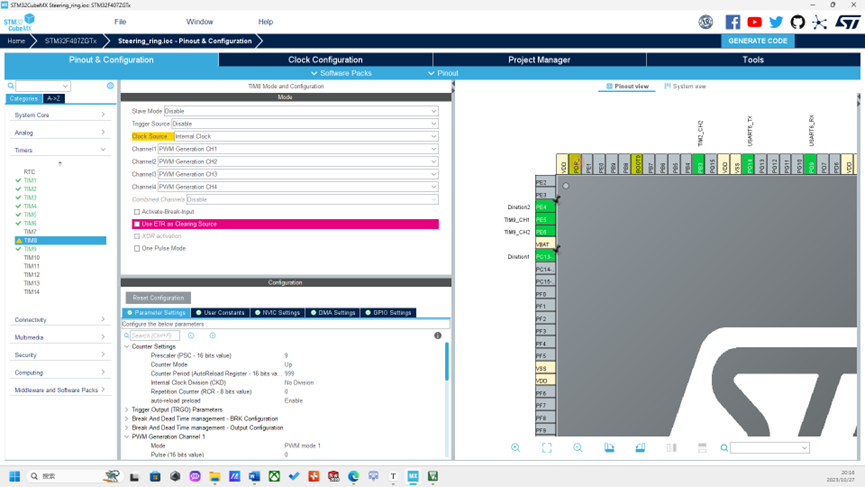Click the STM32F407ZGTx breadcrumb
Image resolution: width=865 pixels, height=487 pixels.
pyautogui.click(x=71, y=41)
